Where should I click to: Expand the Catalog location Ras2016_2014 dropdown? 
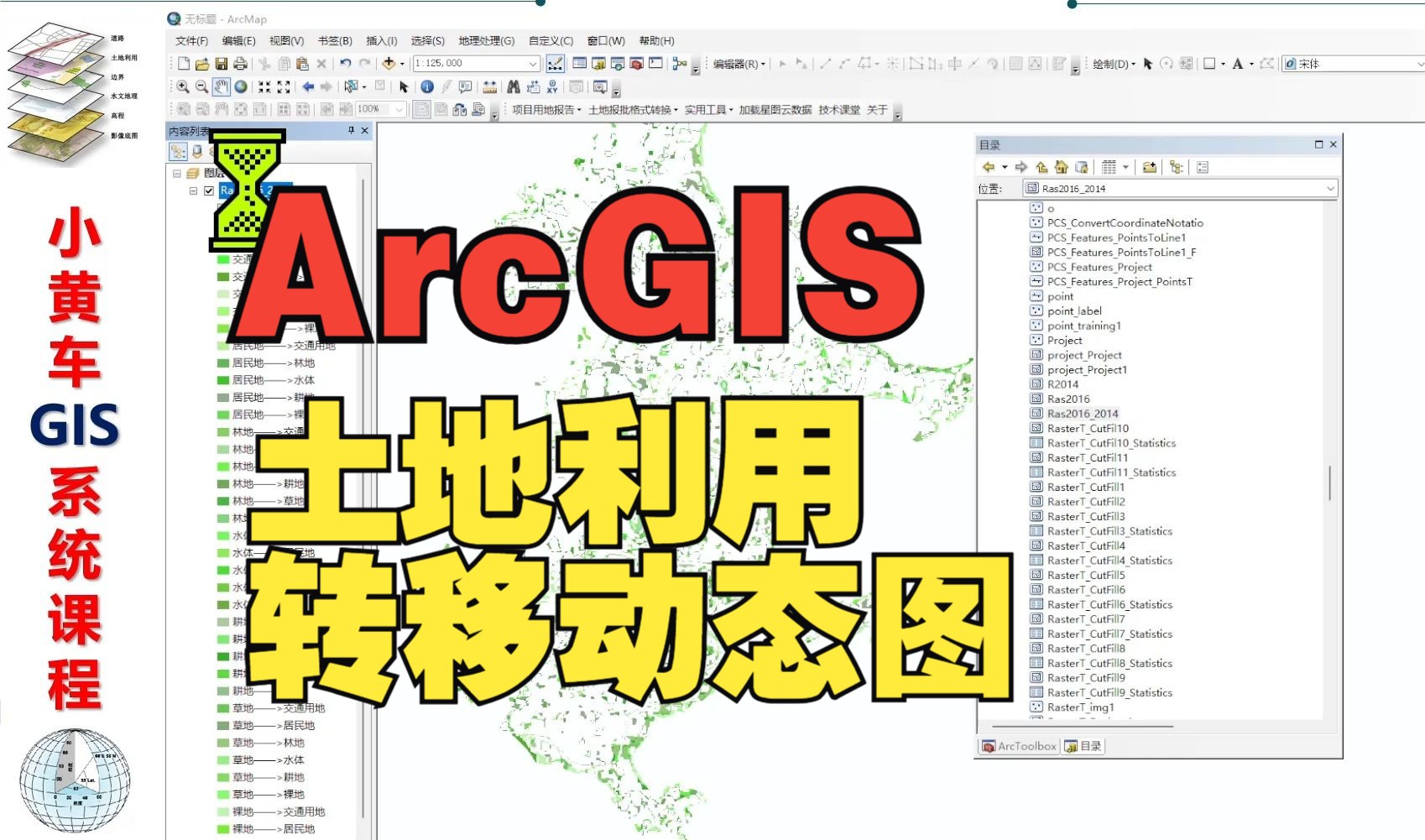click(x=1330, y=189)
